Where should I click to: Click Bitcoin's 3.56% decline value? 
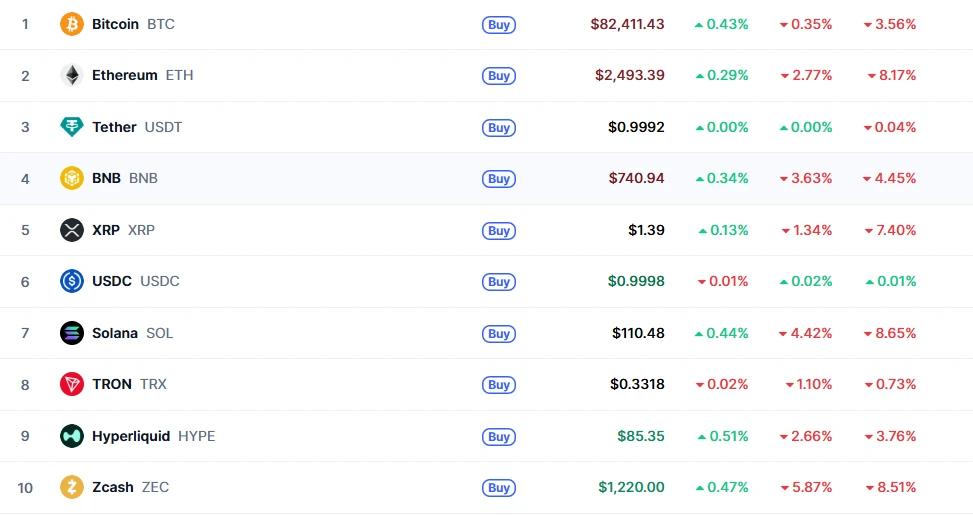coord(890,24)
